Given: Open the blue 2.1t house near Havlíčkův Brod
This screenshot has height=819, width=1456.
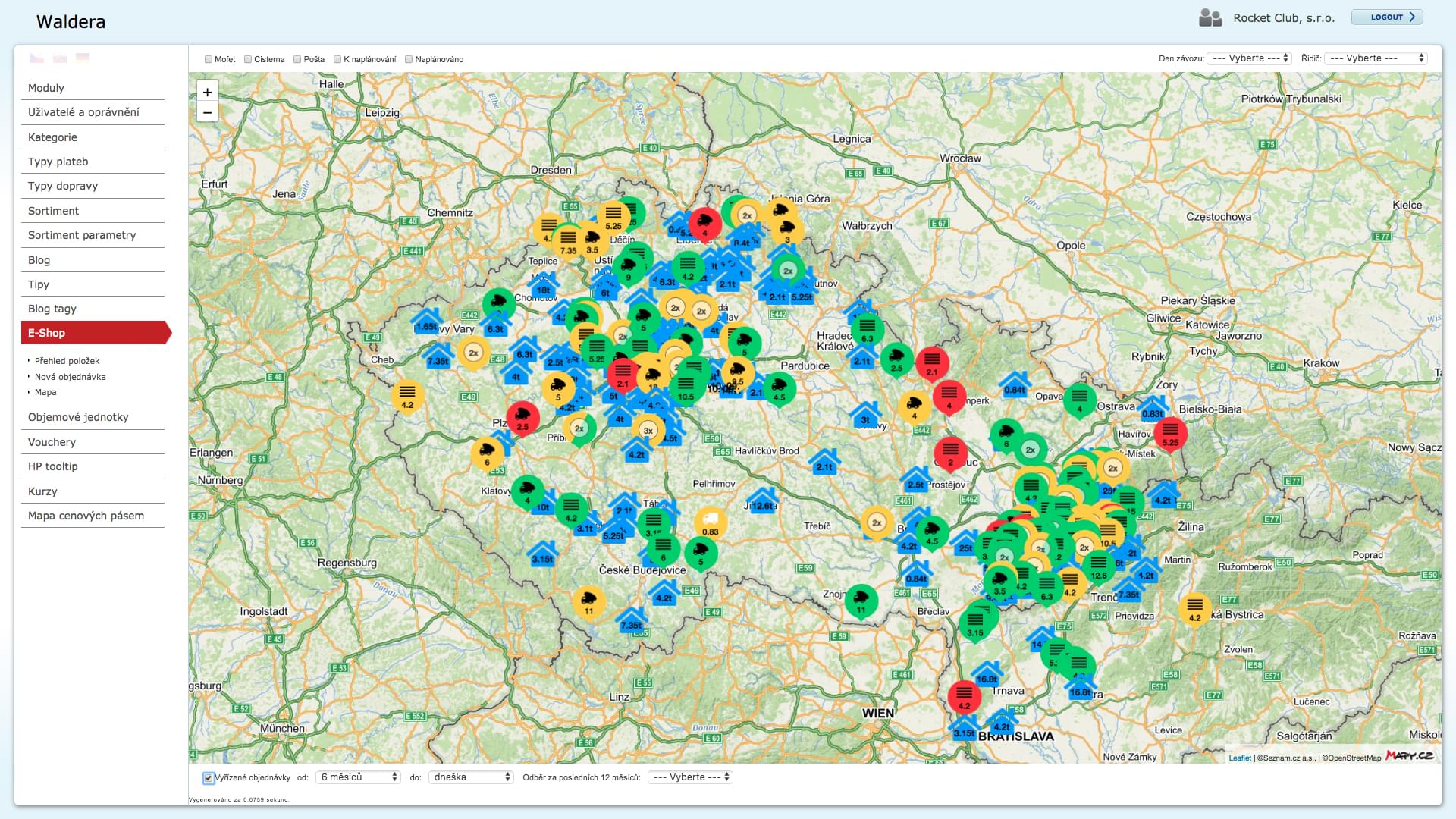Looking at the screenshot, I should pyautogui.click(x=824, y=461).
